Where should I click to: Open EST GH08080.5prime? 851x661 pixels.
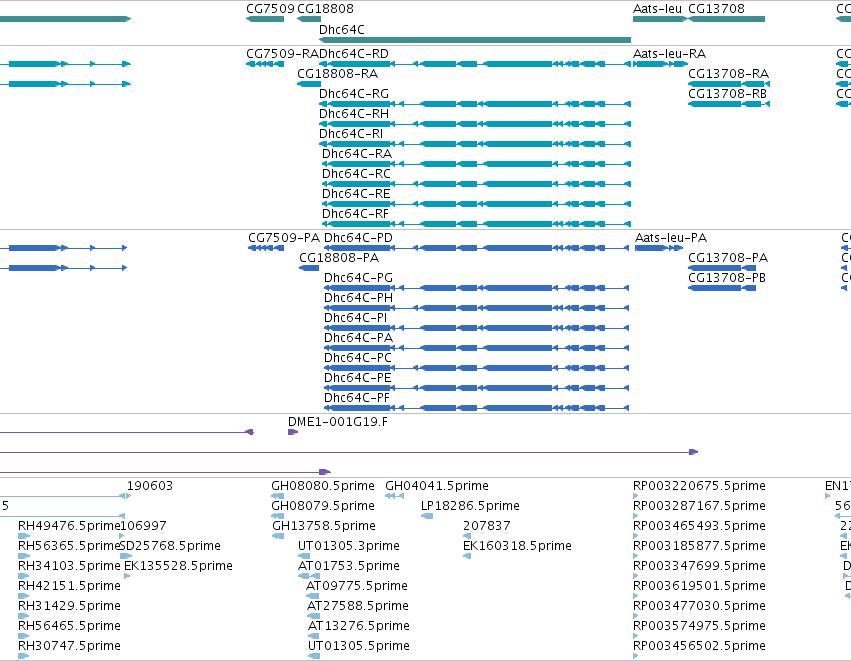323,486
